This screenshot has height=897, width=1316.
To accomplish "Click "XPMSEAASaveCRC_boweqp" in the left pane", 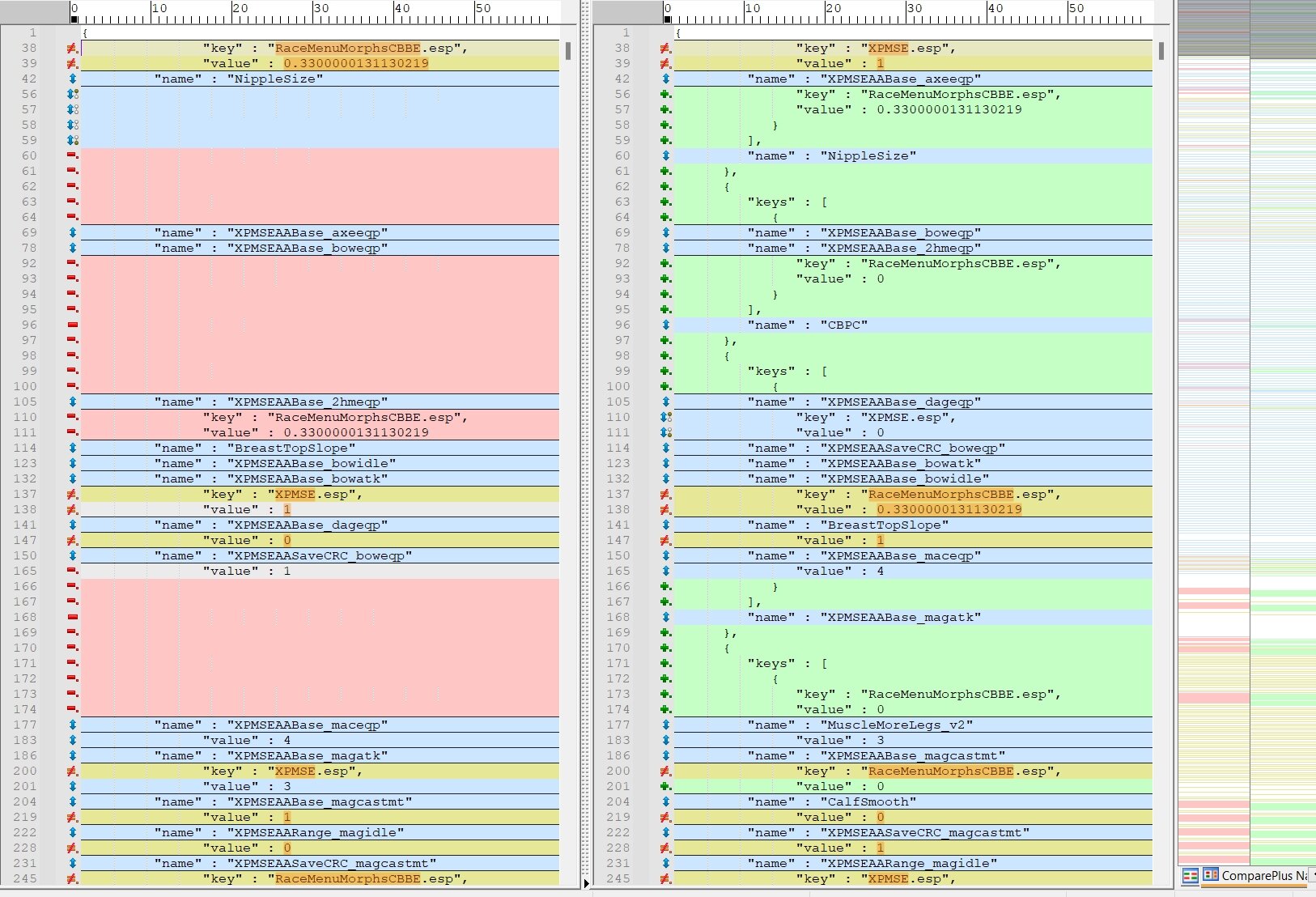I will click(320, 556).
